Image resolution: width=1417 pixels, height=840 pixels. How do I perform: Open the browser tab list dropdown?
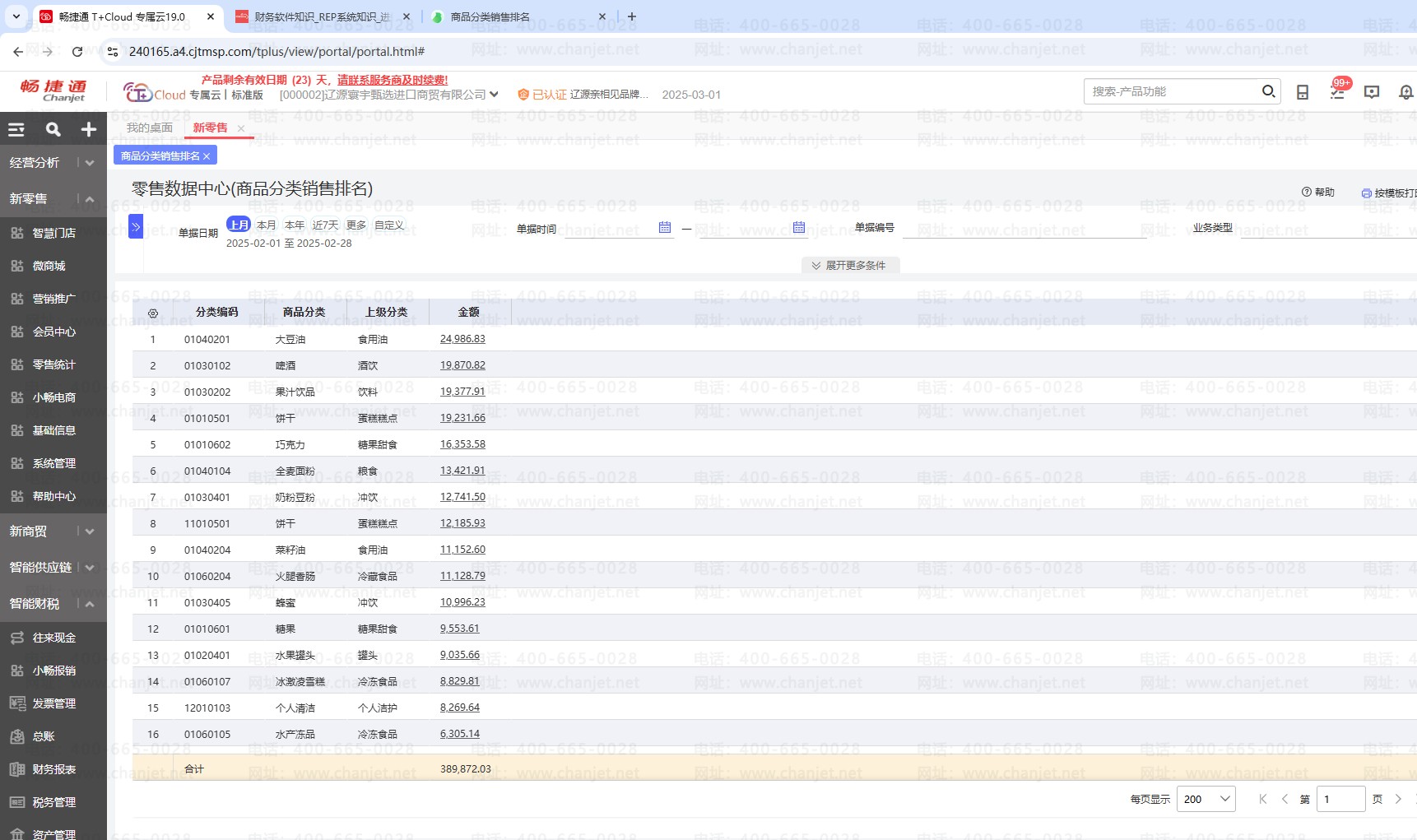[x=16, y=16]
